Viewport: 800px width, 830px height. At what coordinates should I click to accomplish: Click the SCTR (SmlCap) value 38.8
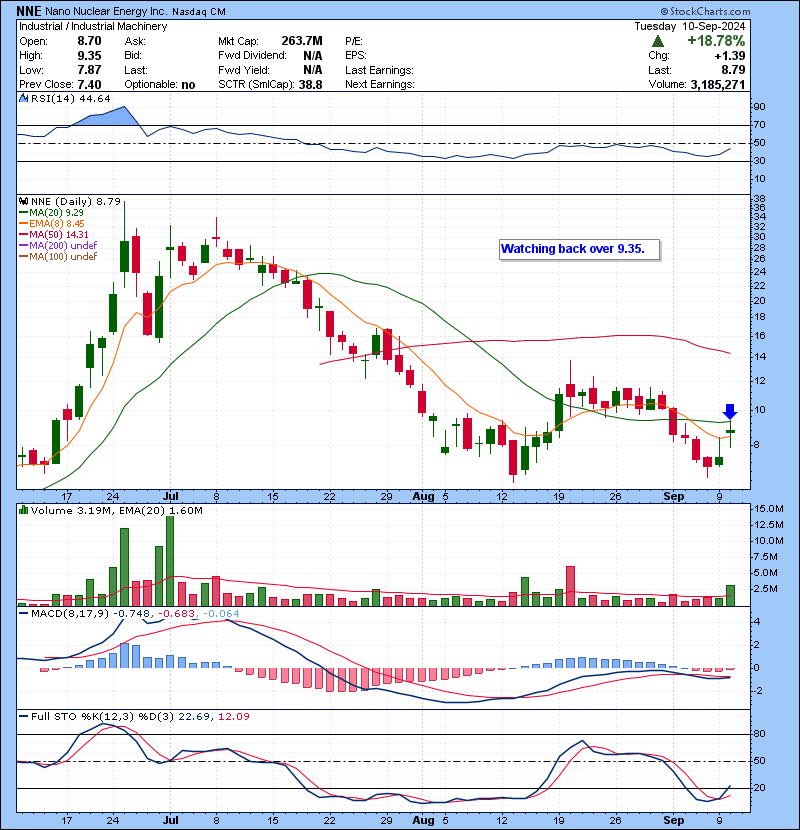310,85
